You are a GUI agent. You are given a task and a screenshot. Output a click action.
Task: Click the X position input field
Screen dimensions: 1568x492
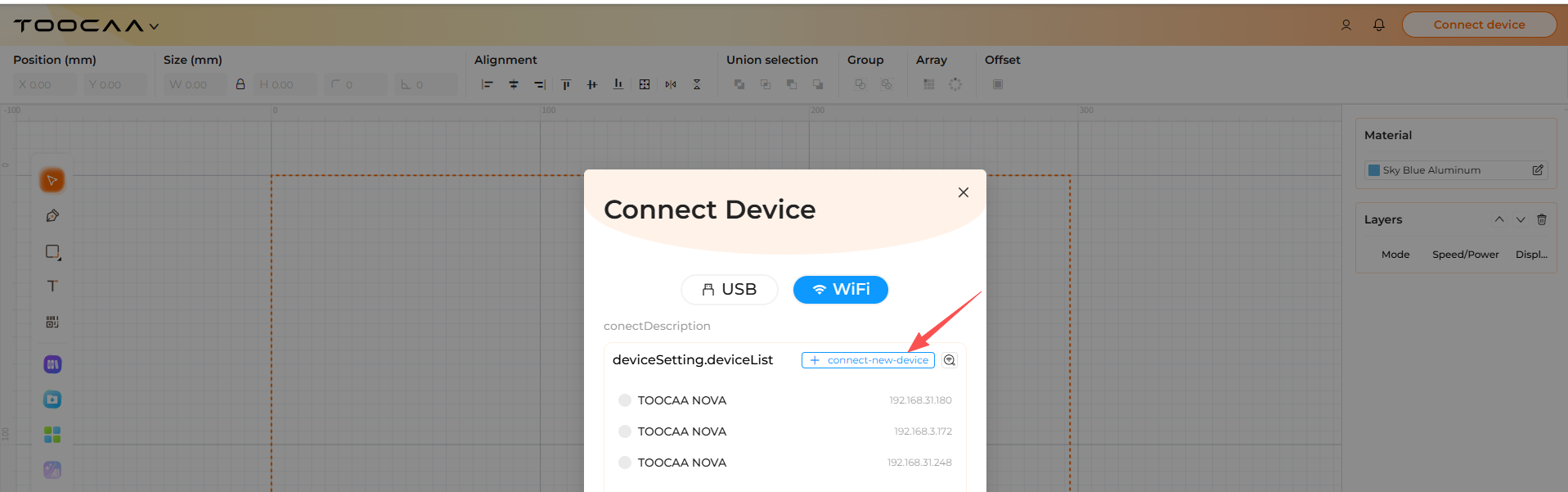coord(45,84)
